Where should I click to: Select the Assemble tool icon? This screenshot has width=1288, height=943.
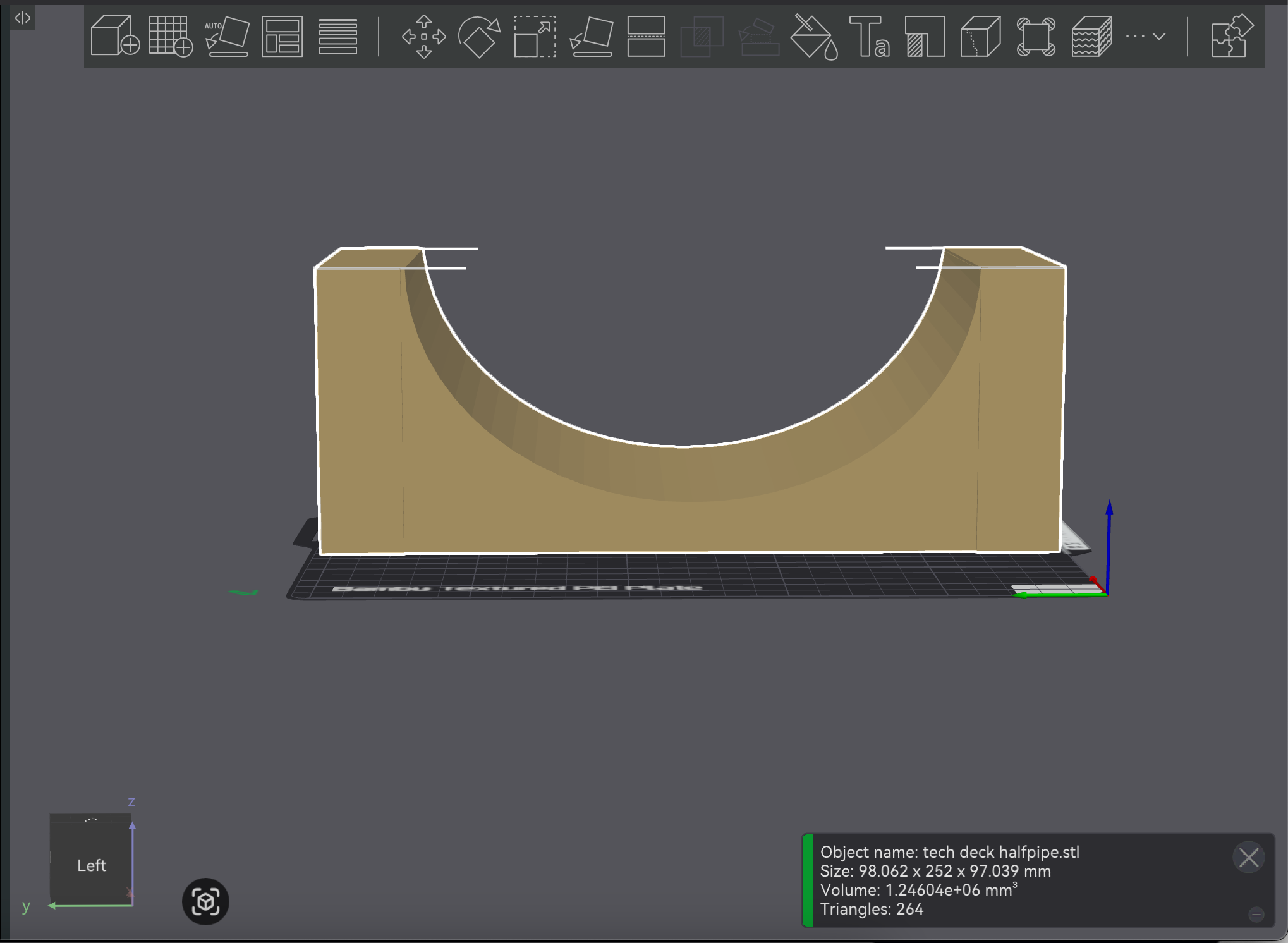[1036, 37]
